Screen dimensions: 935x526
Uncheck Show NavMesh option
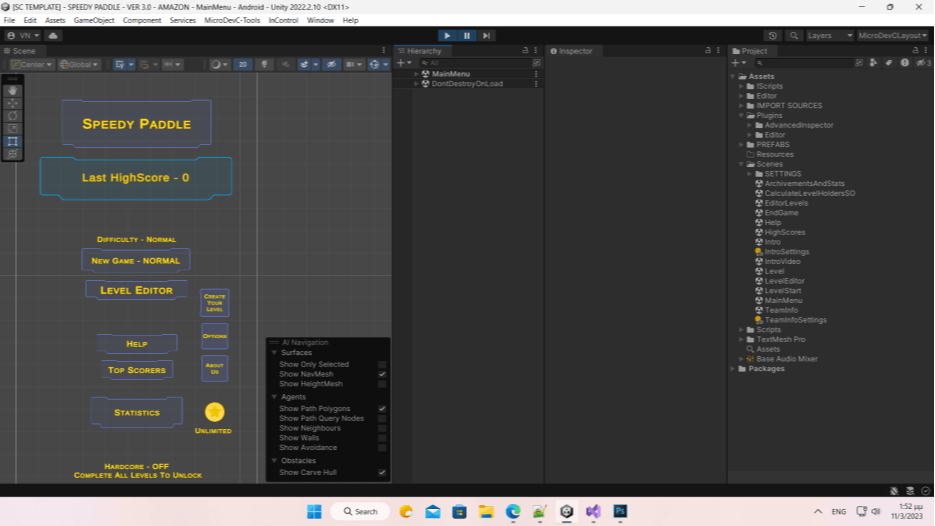(x=382, y=374)
